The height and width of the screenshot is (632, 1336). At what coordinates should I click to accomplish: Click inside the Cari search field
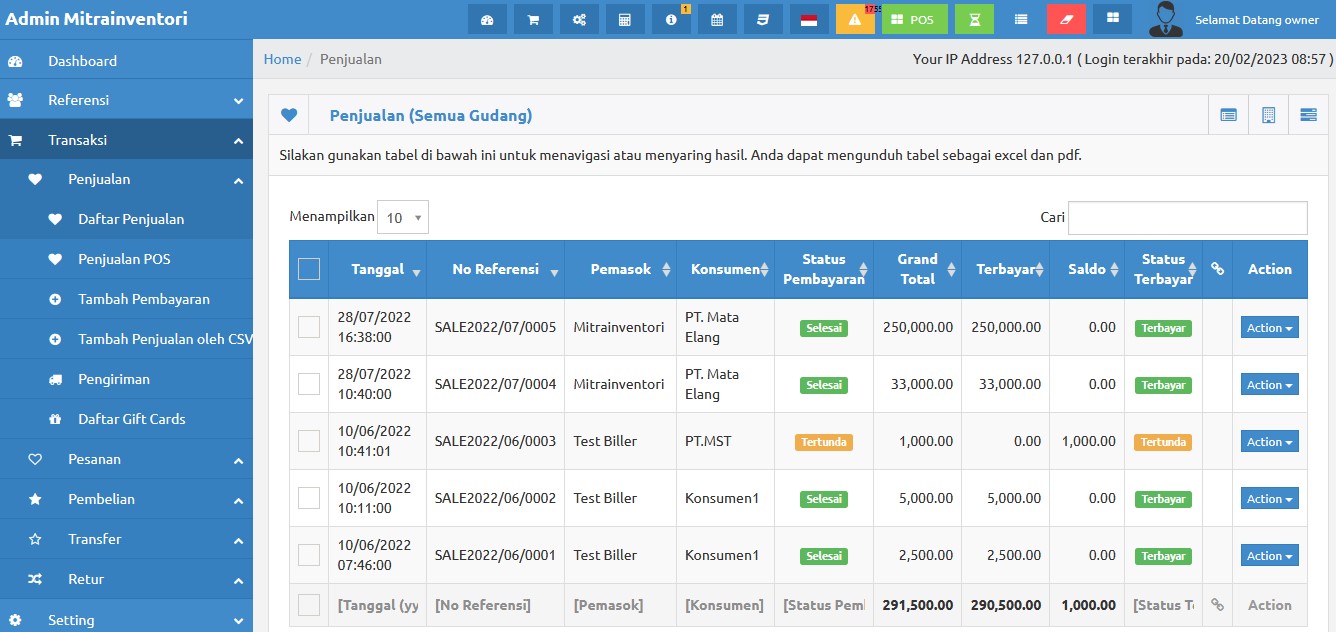point(1188,217)
